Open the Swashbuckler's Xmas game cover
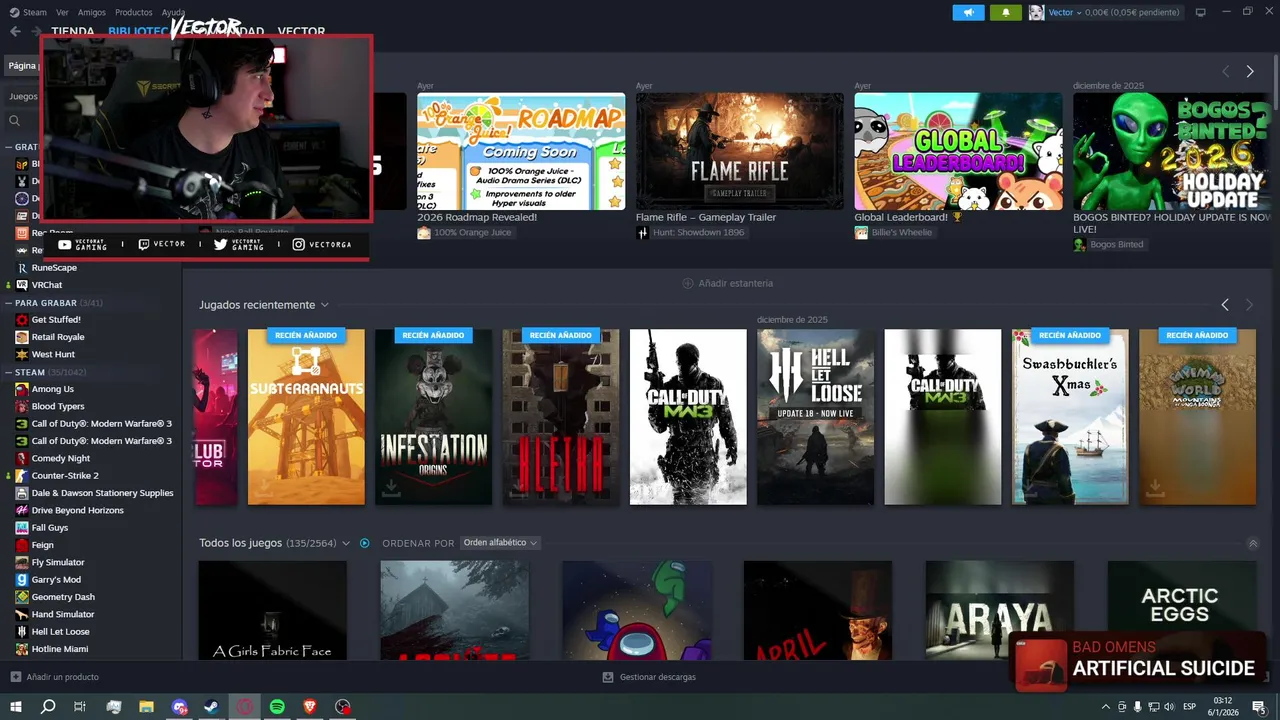The image size is (1280, 720). [x=1070, y=417]
